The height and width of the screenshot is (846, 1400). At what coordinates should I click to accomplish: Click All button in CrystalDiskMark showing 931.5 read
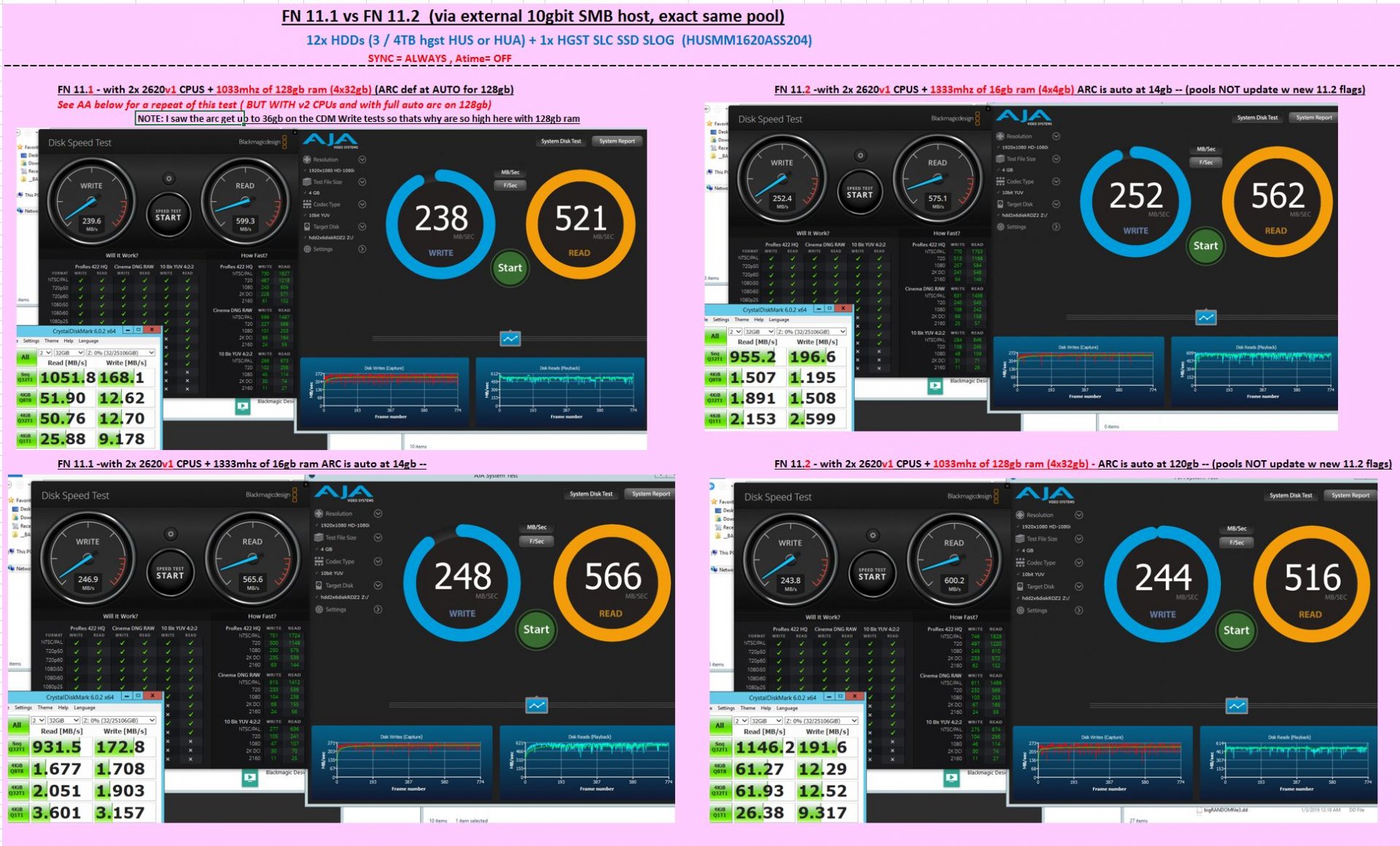point(16,725)
